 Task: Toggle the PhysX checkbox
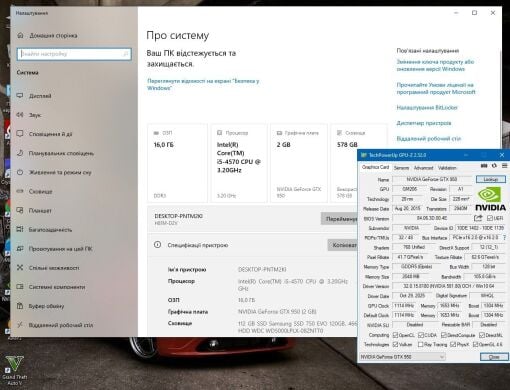pos(453,344)
